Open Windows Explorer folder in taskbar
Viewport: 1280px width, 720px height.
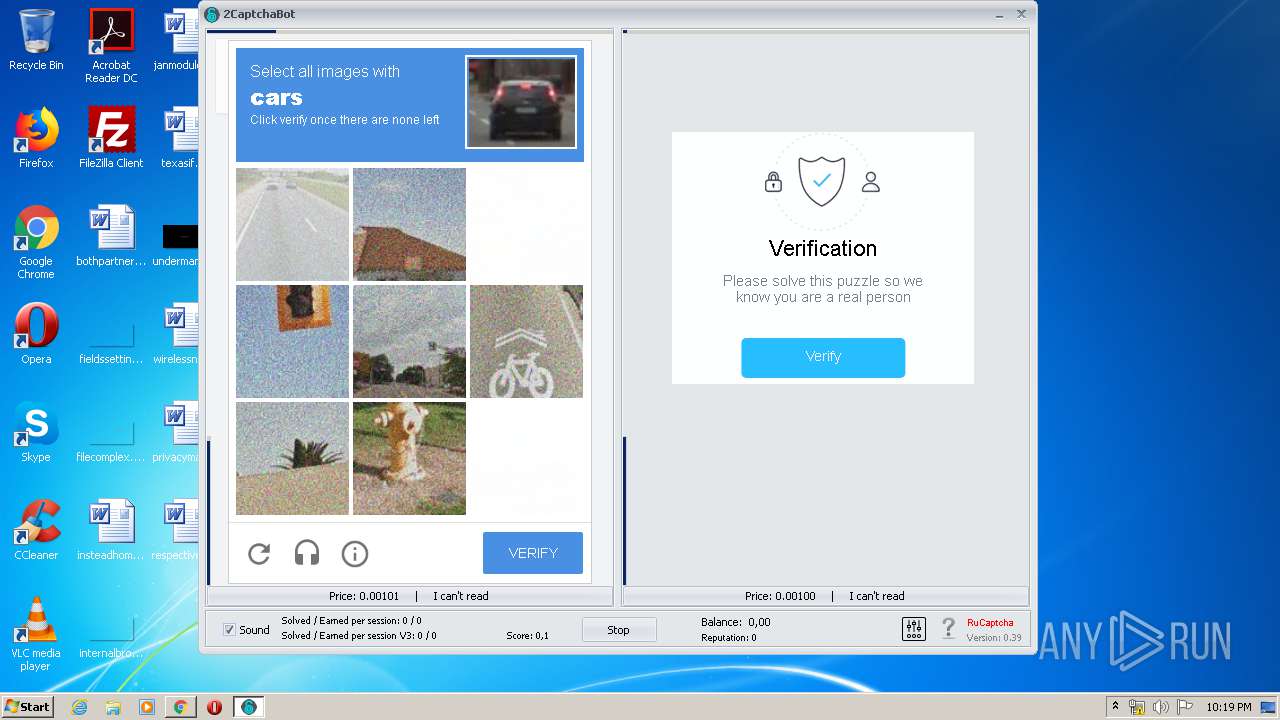coord(113,707)
